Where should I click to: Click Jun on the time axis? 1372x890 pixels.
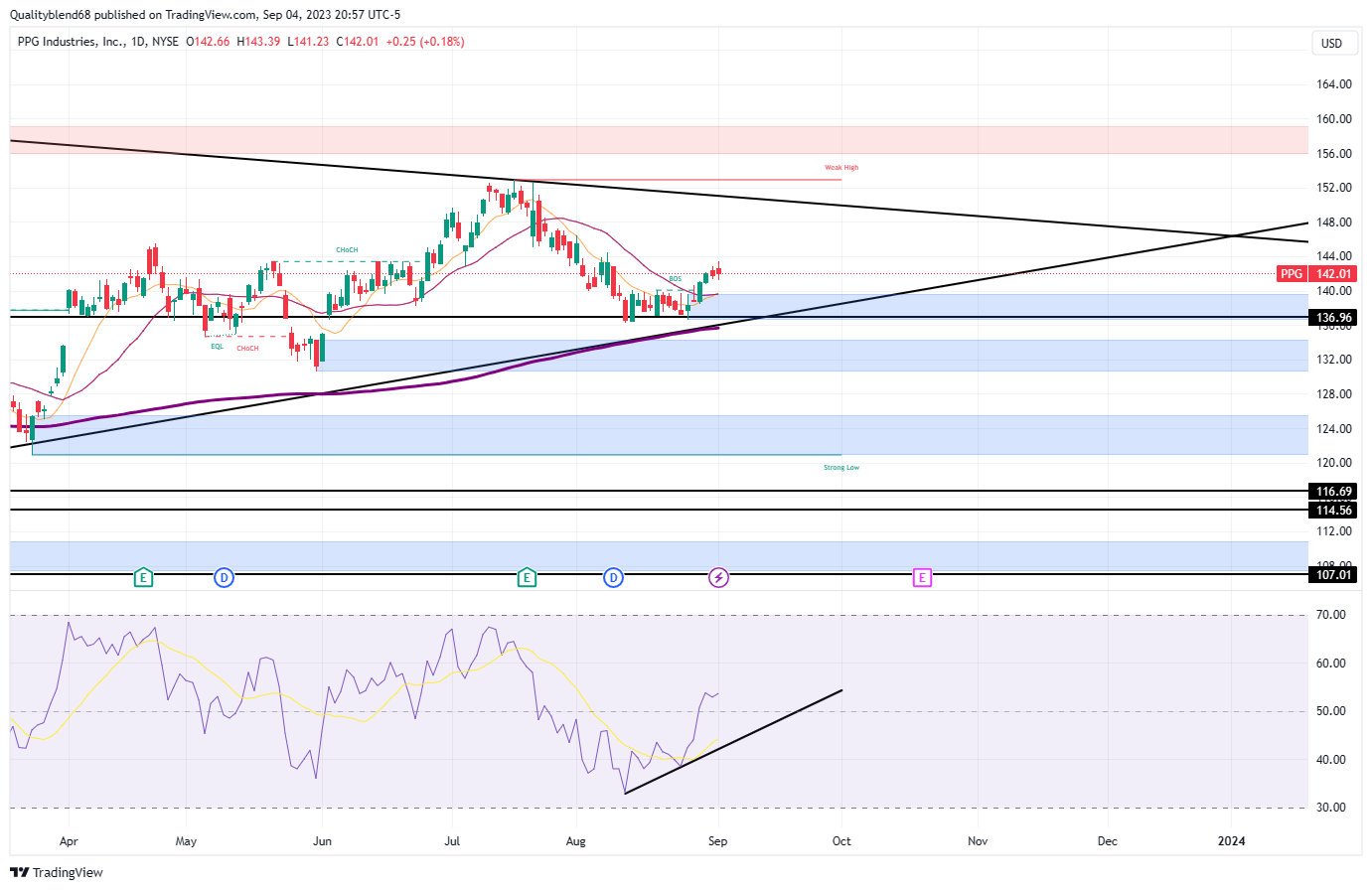point(322,841)
